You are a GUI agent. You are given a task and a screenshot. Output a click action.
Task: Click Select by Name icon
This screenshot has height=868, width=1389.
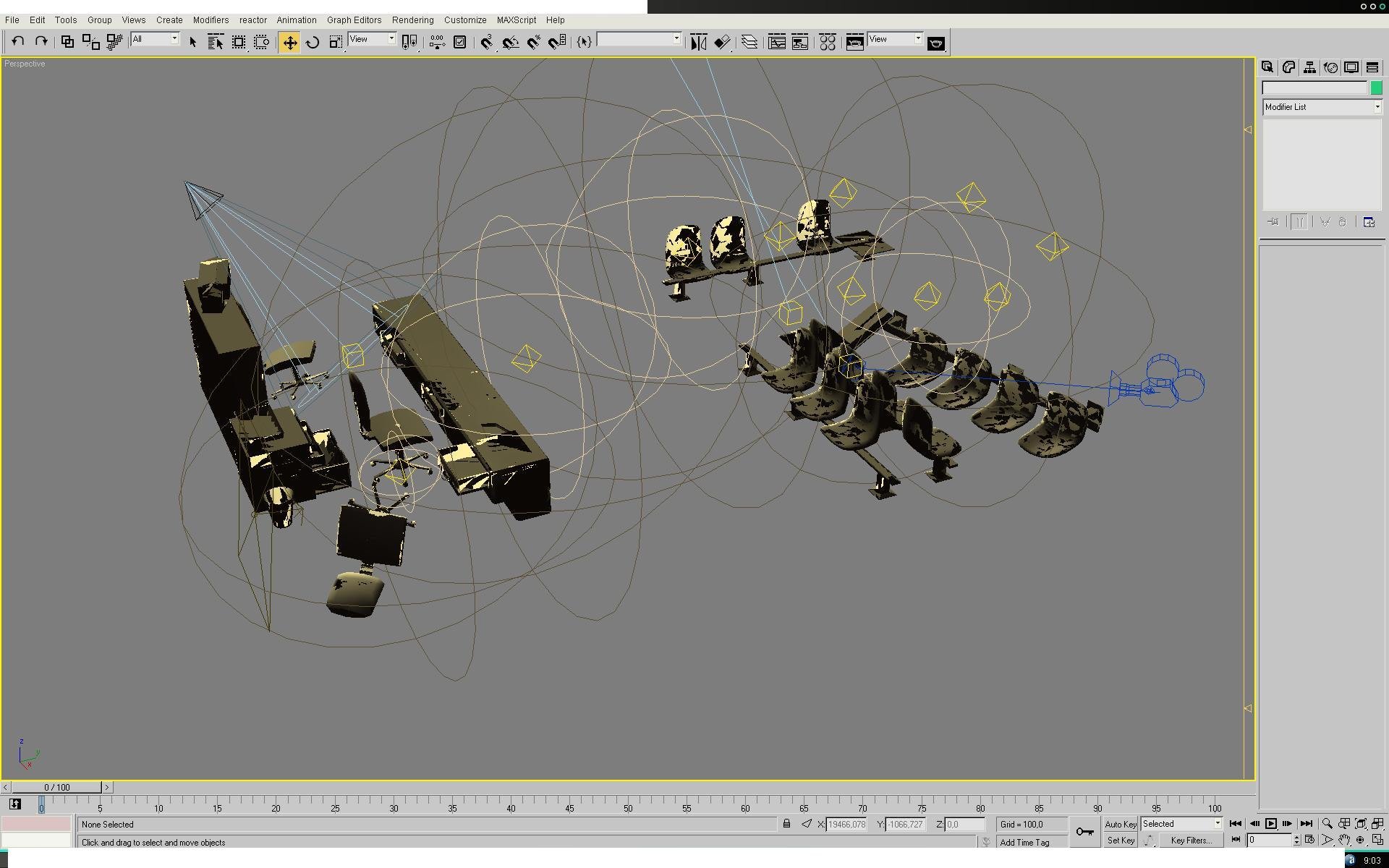[215, 43]
